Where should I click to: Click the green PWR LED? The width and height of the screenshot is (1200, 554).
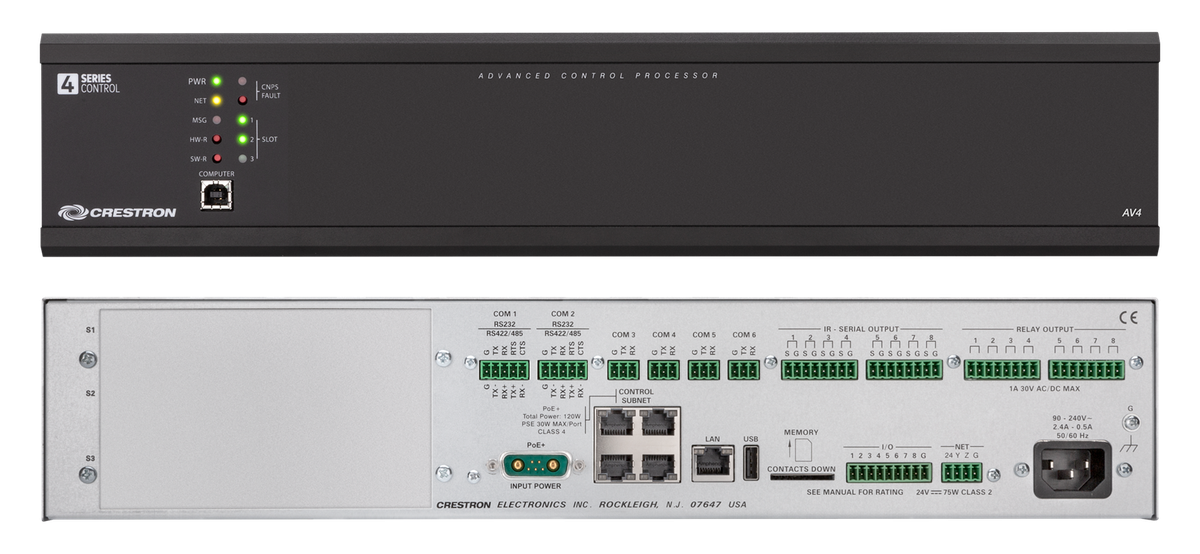[x=216, y=81]
